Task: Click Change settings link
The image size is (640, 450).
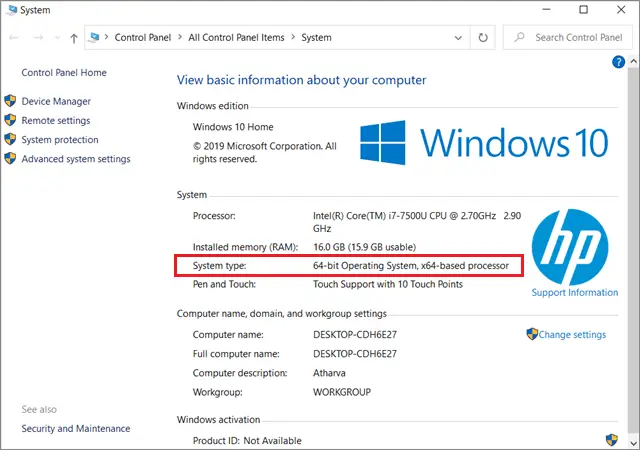Action: click(572, 334)
